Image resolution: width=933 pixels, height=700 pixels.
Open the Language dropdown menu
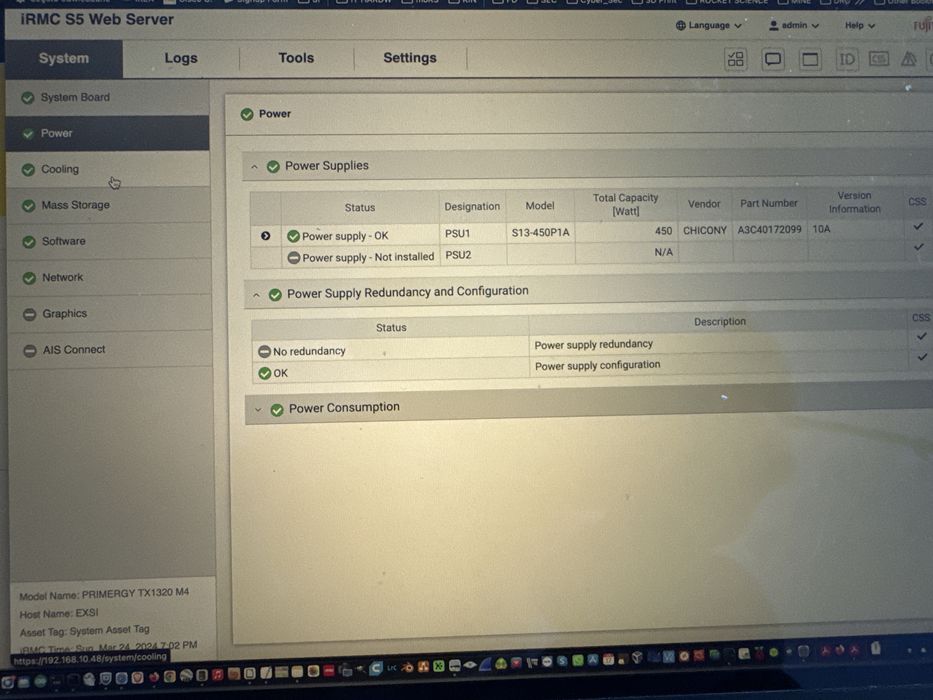(709, 26)
